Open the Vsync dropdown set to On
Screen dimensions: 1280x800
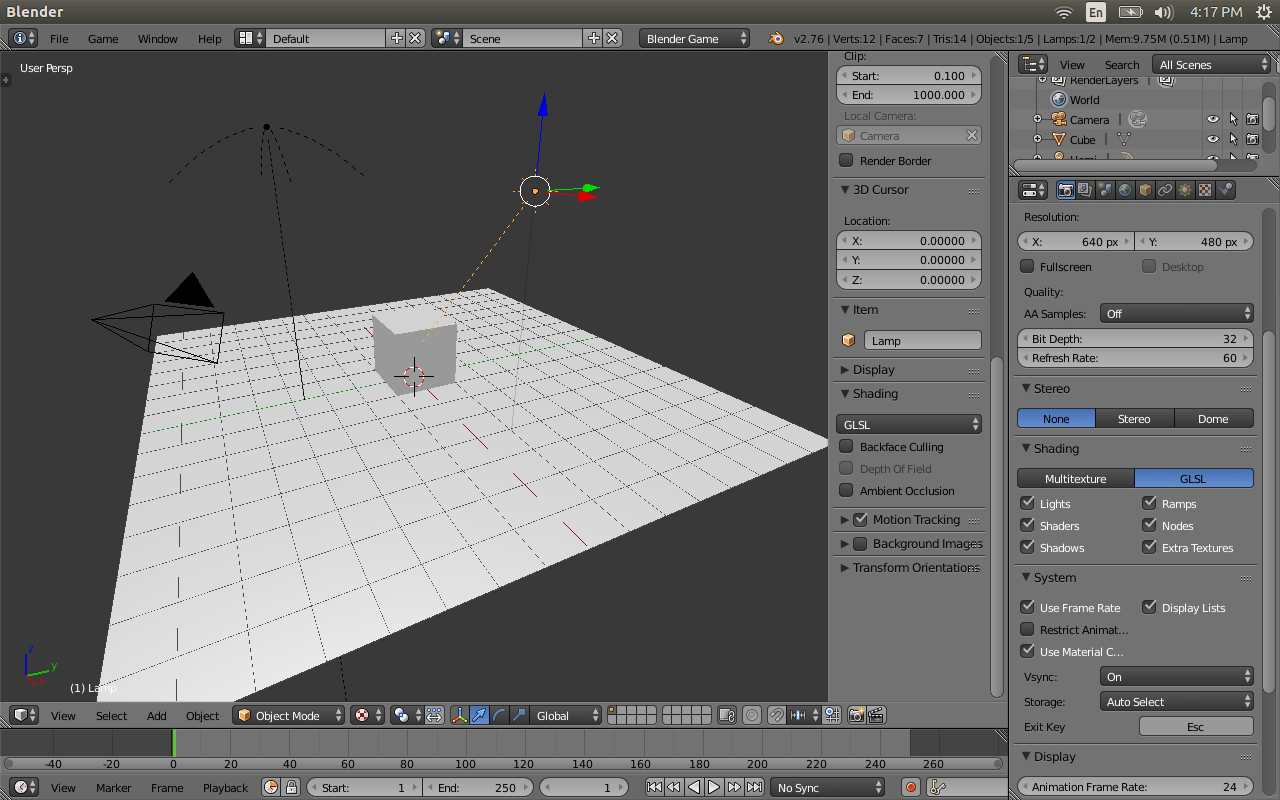1176,676
